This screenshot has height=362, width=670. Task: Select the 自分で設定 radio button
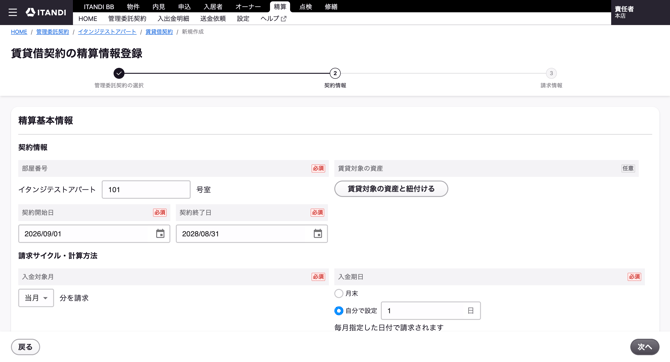pos(339,311)
